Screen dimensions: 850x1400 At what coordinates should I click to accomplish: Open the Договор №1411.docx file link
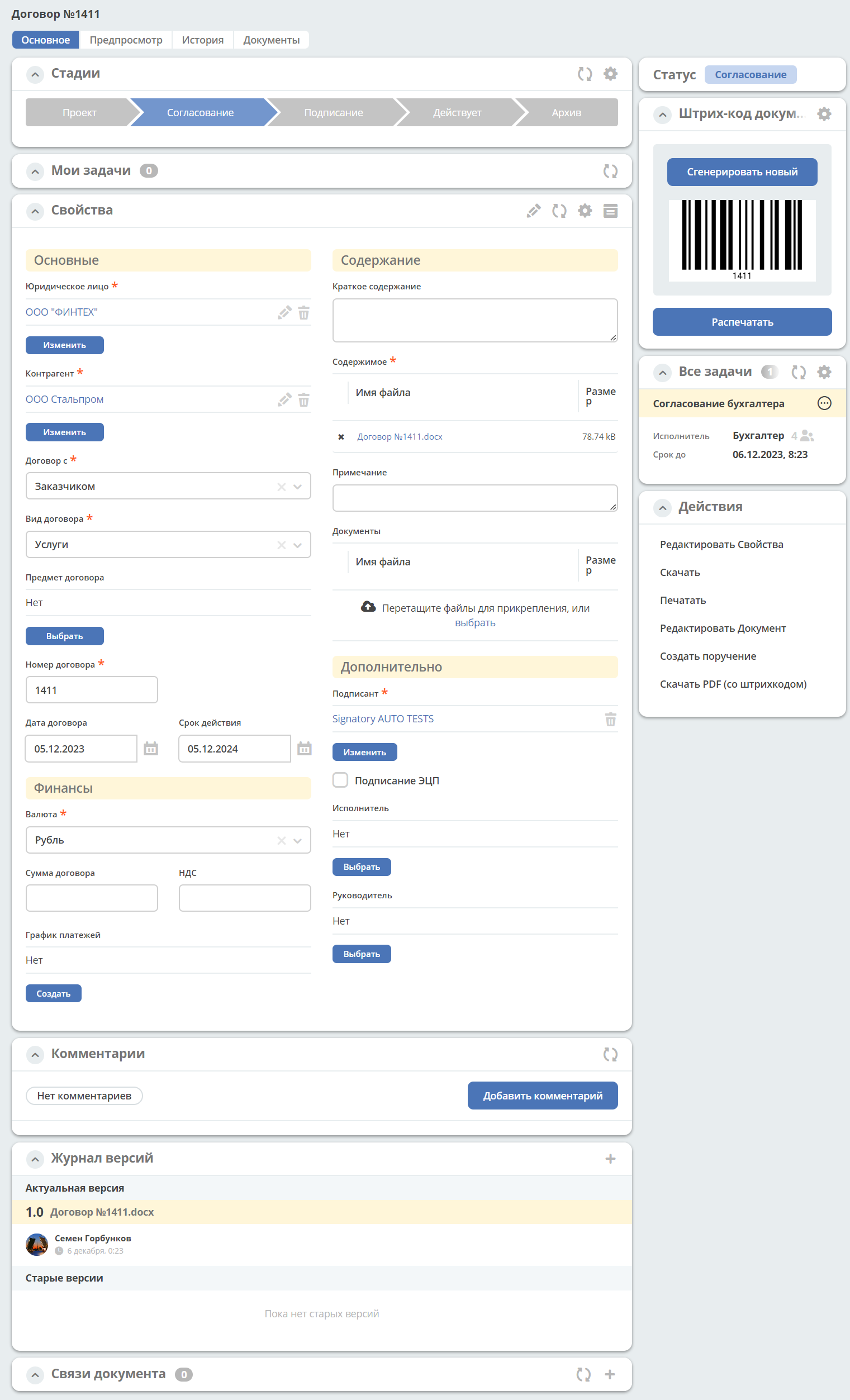[400, 437]
